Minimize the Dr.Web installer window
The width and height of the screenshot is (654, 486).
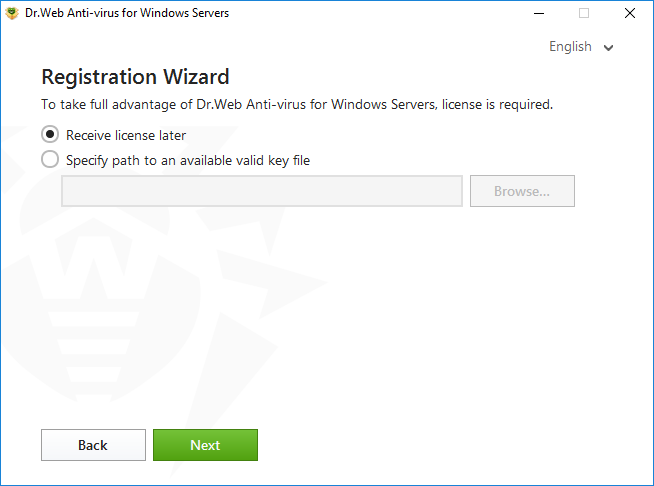(539, 13)
